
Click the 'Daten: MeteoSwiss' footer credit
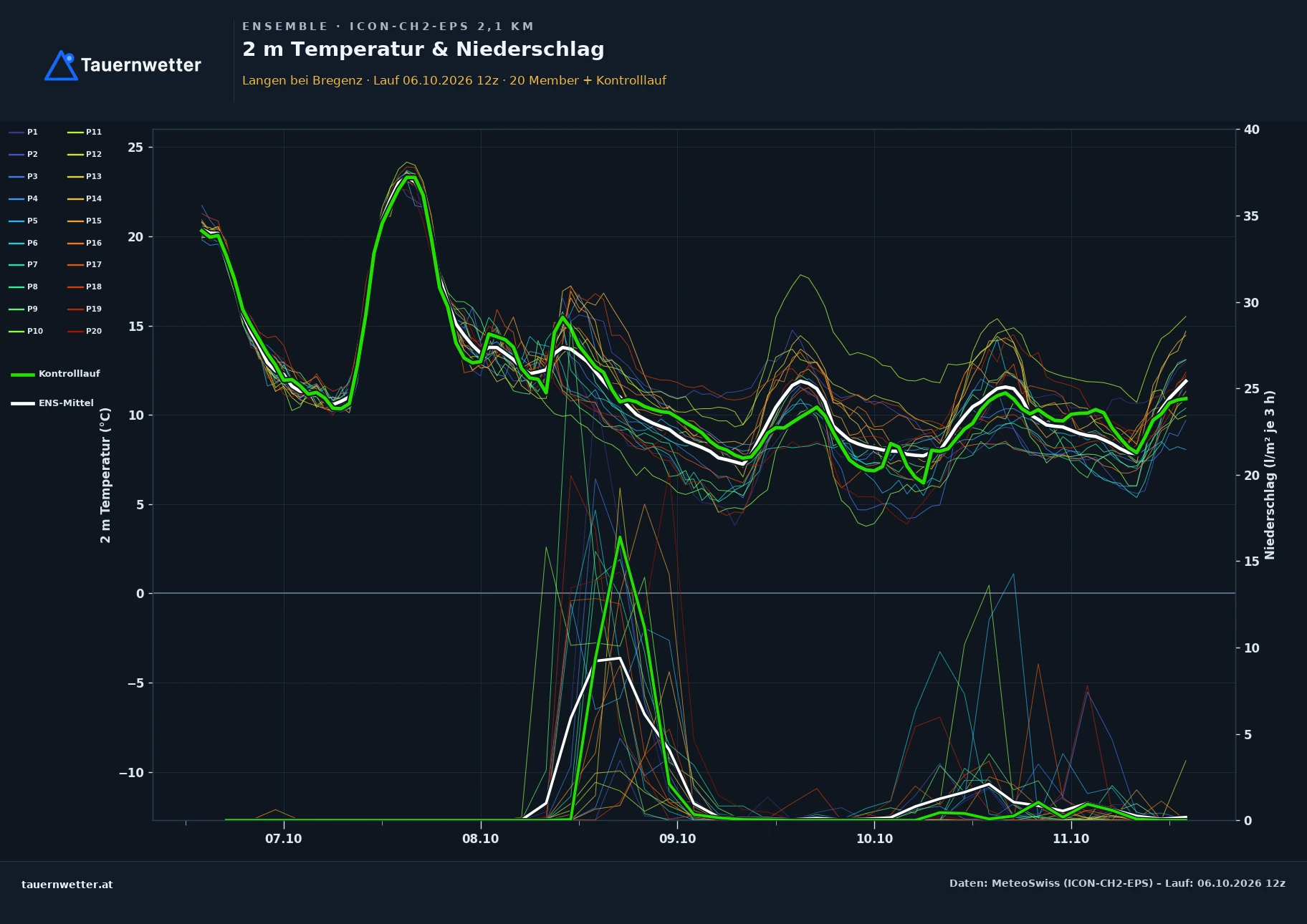point(1117,883)
